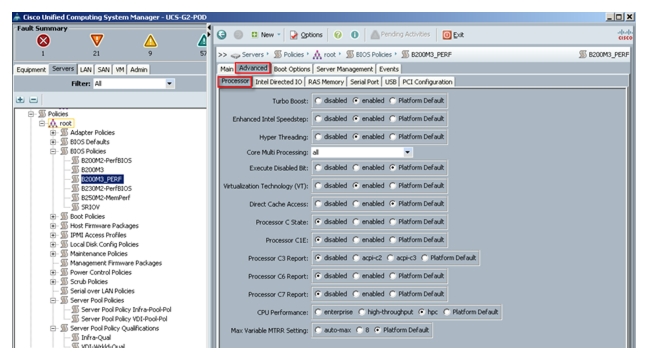Image resolution: width=649 pixels, height=361 pixels.
Task: Click the Scrub Policies tree icon
Action: click(64, 282)
